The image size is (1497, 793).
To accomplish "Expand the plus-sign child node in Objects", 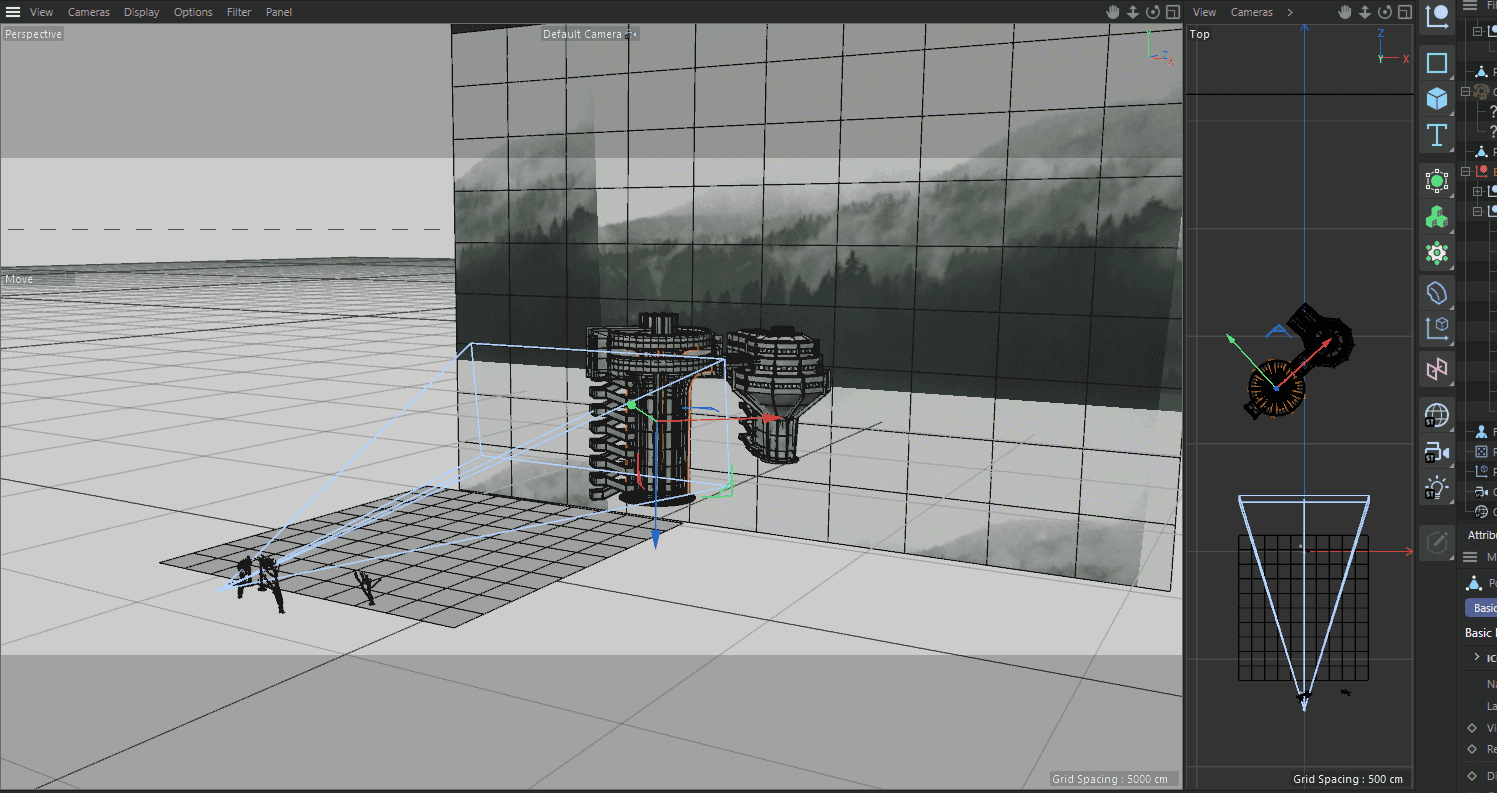I will click(1478, 191).
